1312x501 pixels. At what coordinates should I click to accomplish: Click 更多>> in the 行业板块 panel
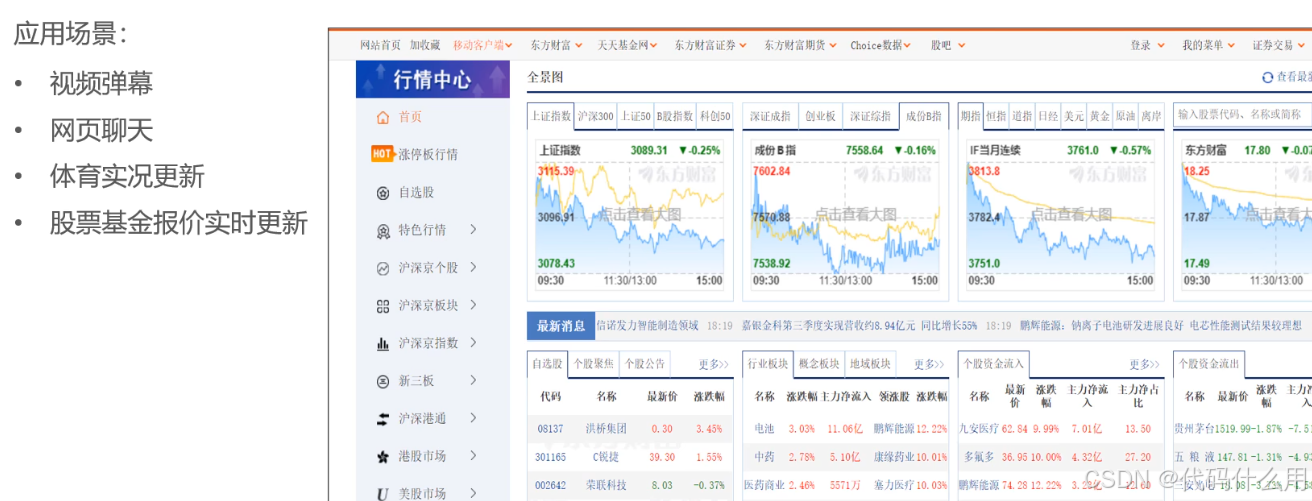[929, 365]
